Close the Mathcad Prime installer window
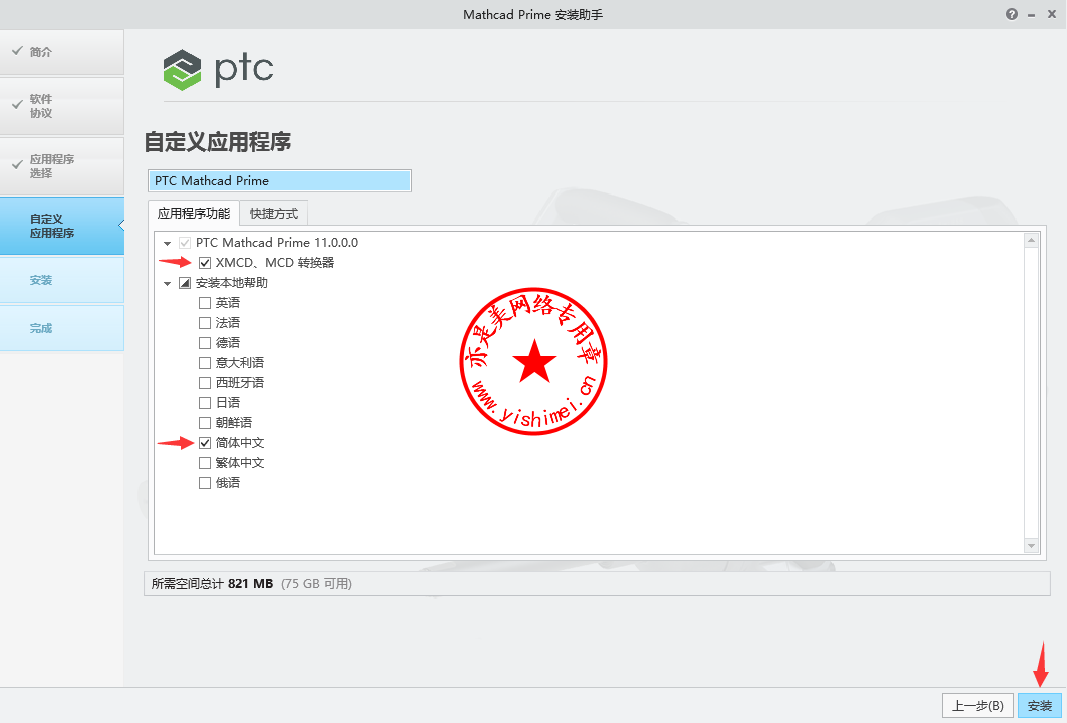This screenshot has height=723, width=1067. pos(1051,14)
